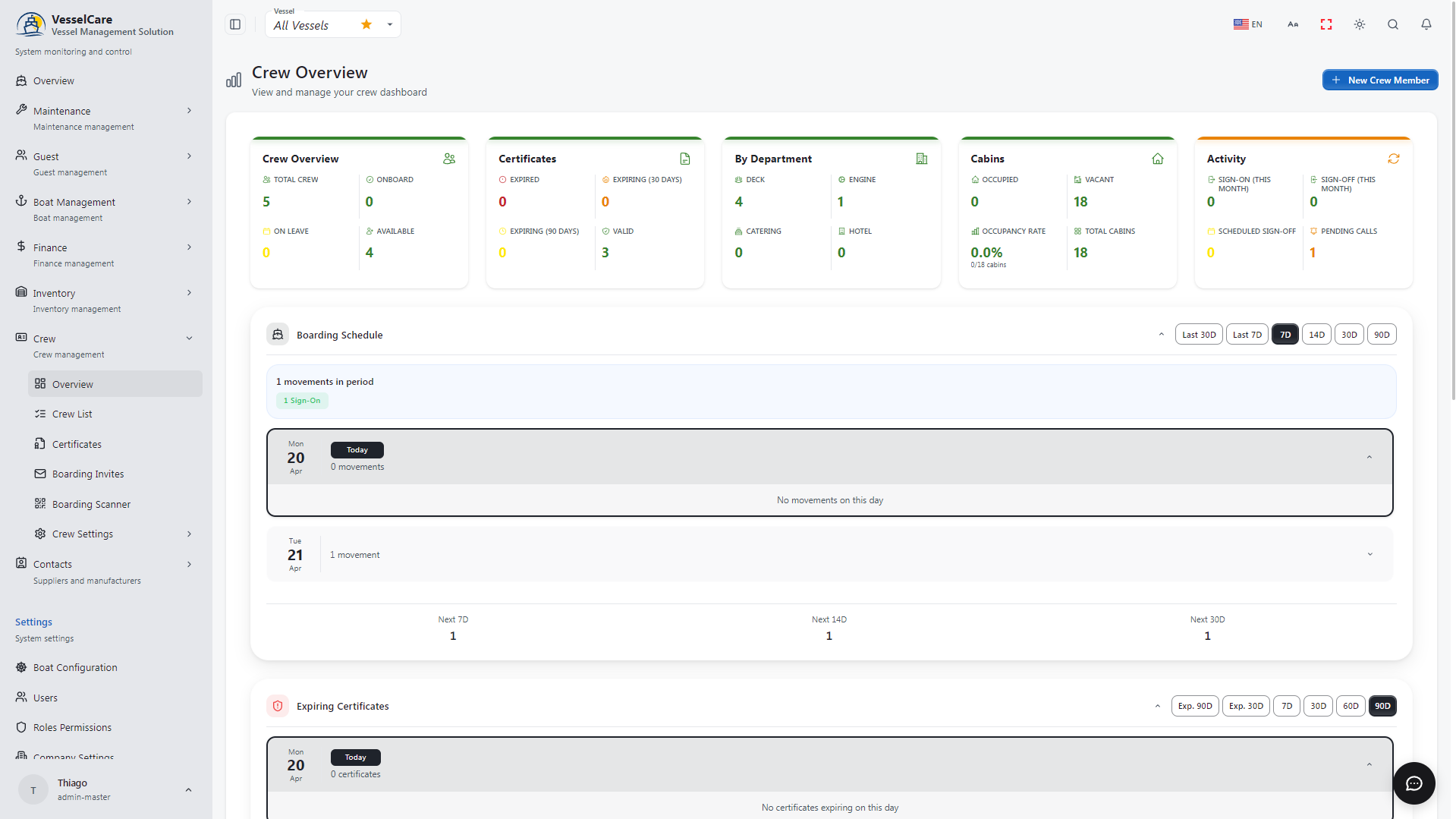Click the house icon in Cabins card

[1158, 159]
